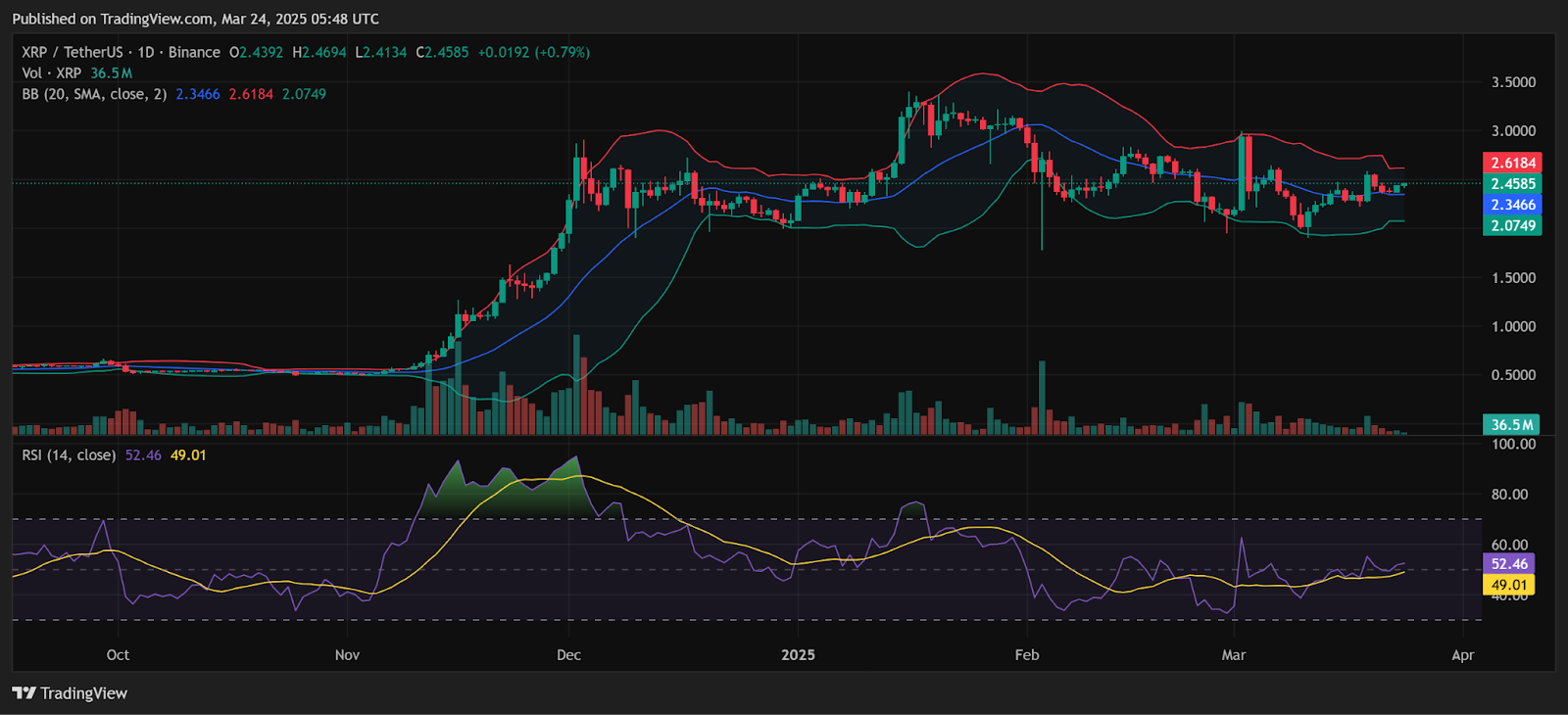Select the yellow 49.01 RSI average tag
Screen dimensions: 1568x715
(1509, 585)
